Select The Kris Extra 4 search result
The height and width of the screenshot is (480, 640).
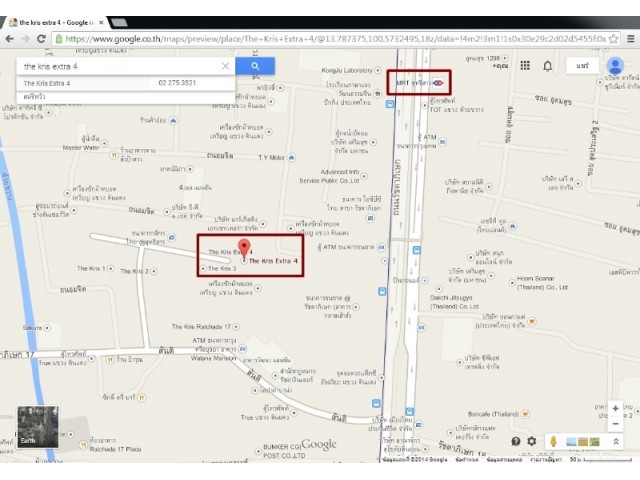click(48, 83)
